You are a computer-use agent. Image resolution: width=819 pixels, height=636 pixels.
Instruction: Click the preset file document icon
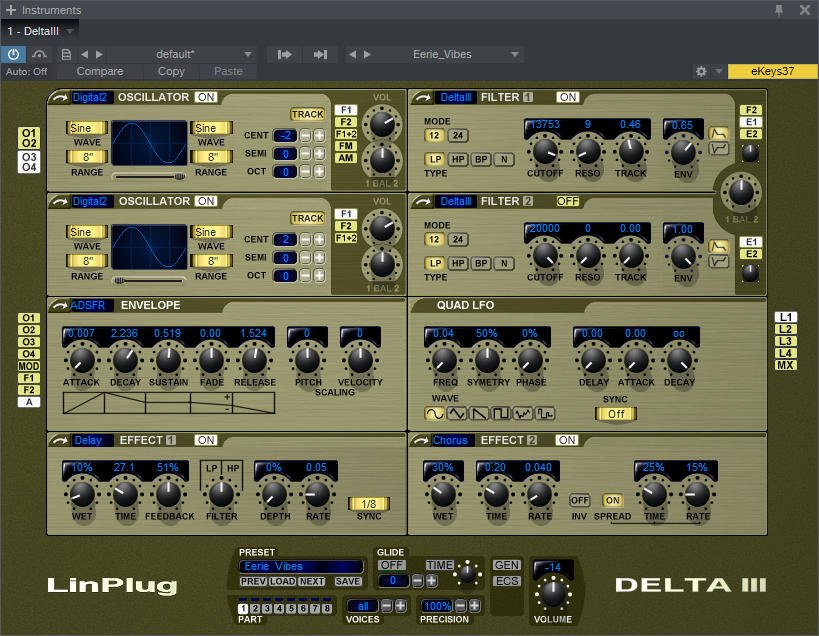click(66, 54)
